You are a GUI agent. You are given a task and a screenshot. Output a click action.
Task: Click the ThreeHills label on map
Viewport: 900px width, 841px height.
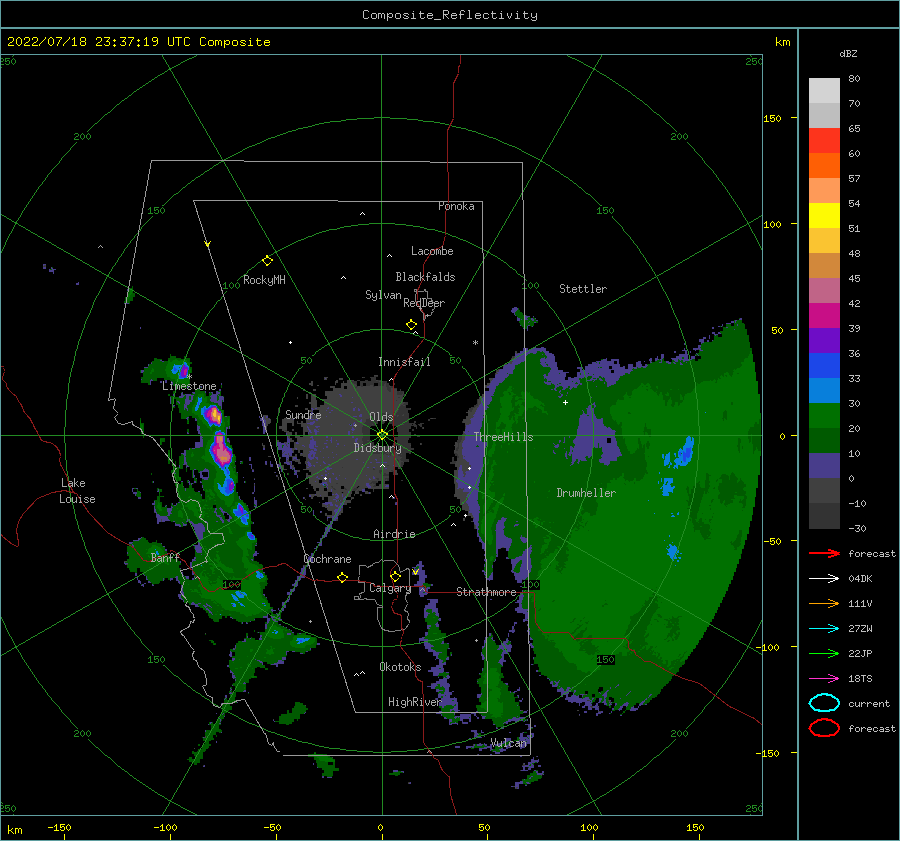503,437
